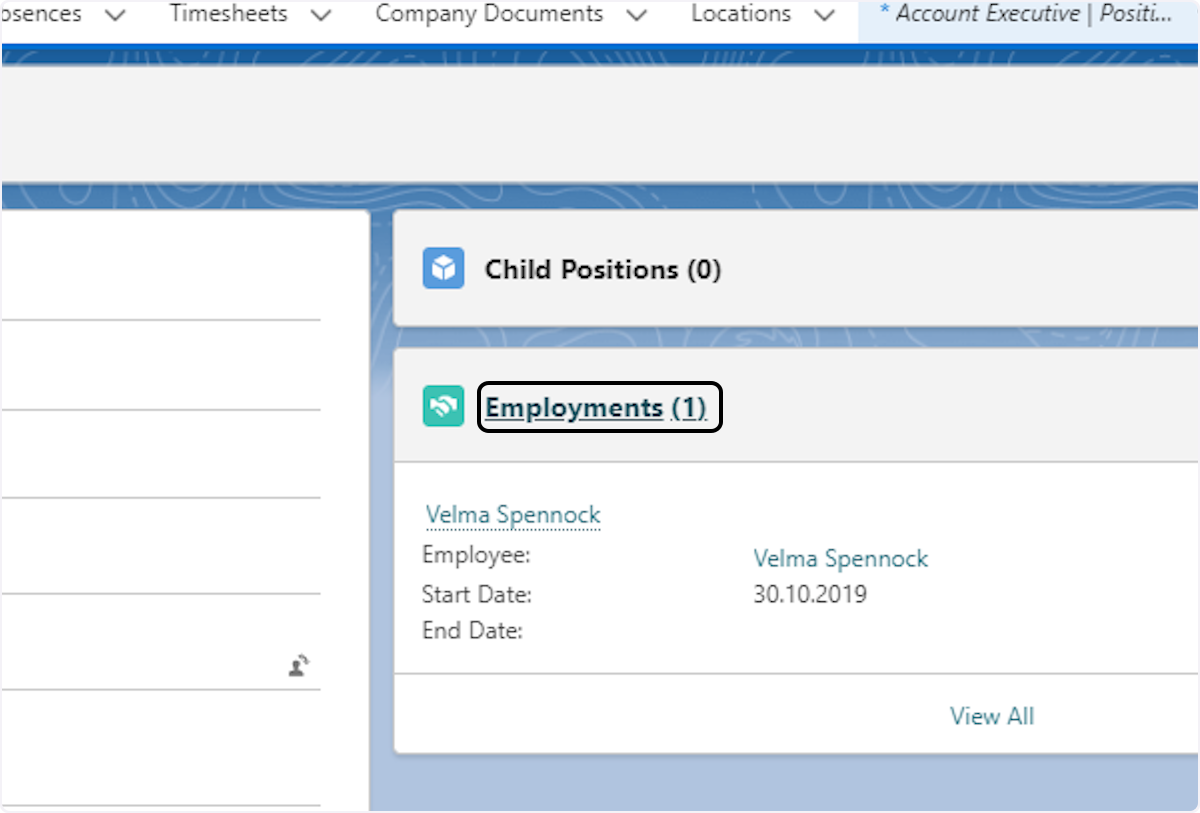Screen dimensions: 1200x813
Task: Click the Employee field label
Action: pyautogui.click(x=475, y=556)
